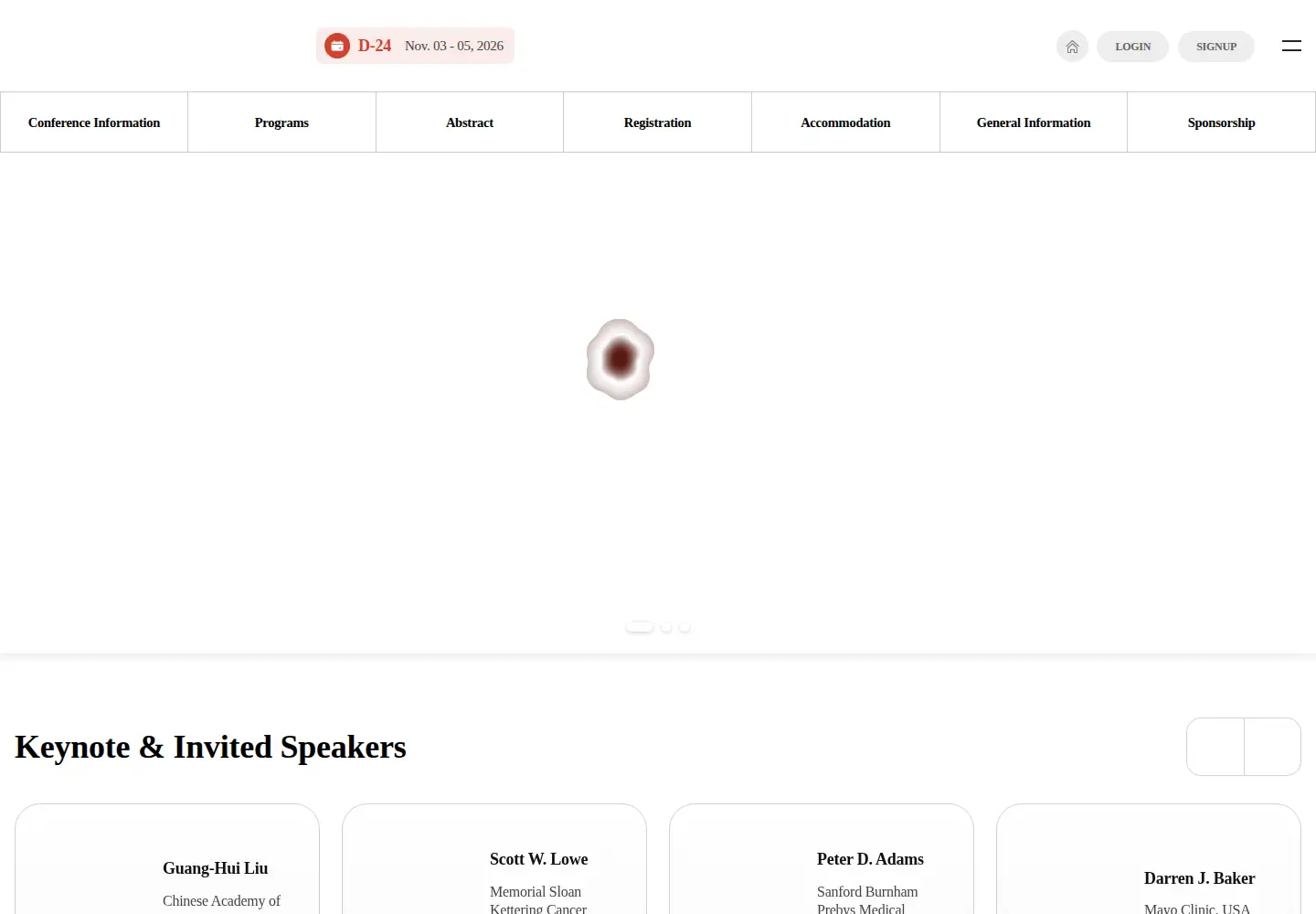Open Darren J. Baker speaker card
Screen dimensions: 1316x914
click(x=1149, y=859)
